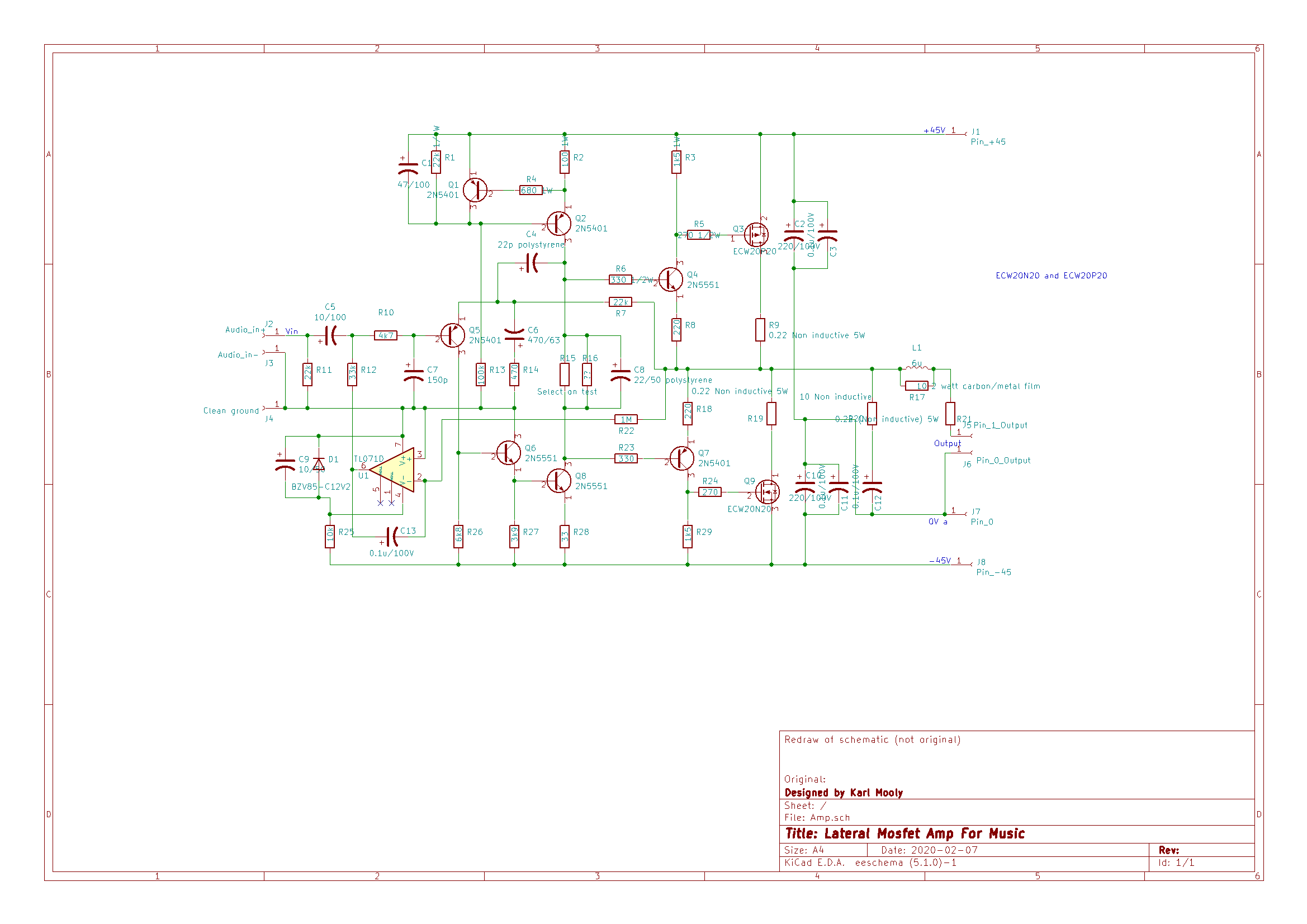
Task: Click the 'Pin_1_Output' label
Action: click(x=1001, y=425)
